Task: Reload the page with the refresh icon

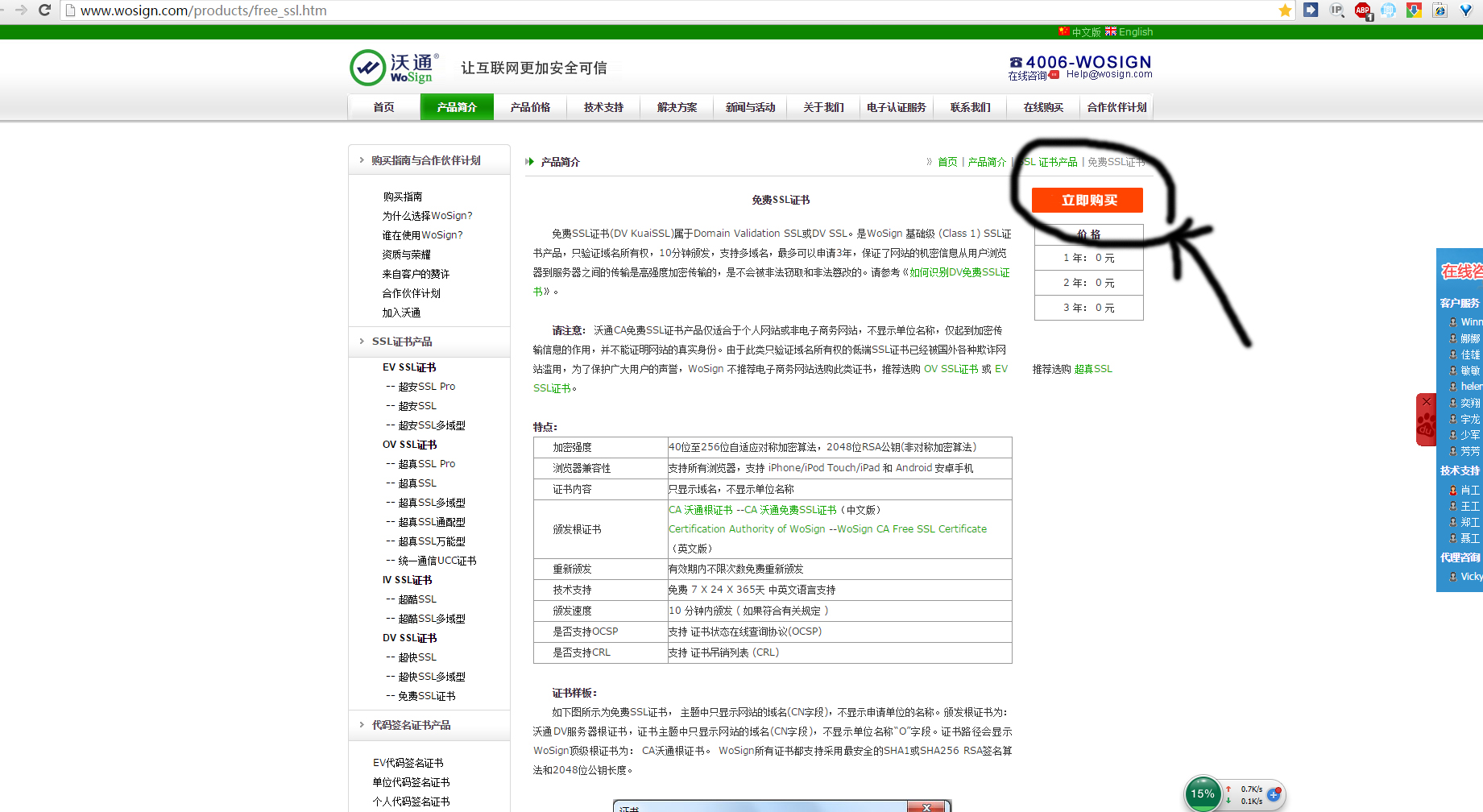Action: click(45, 10)
